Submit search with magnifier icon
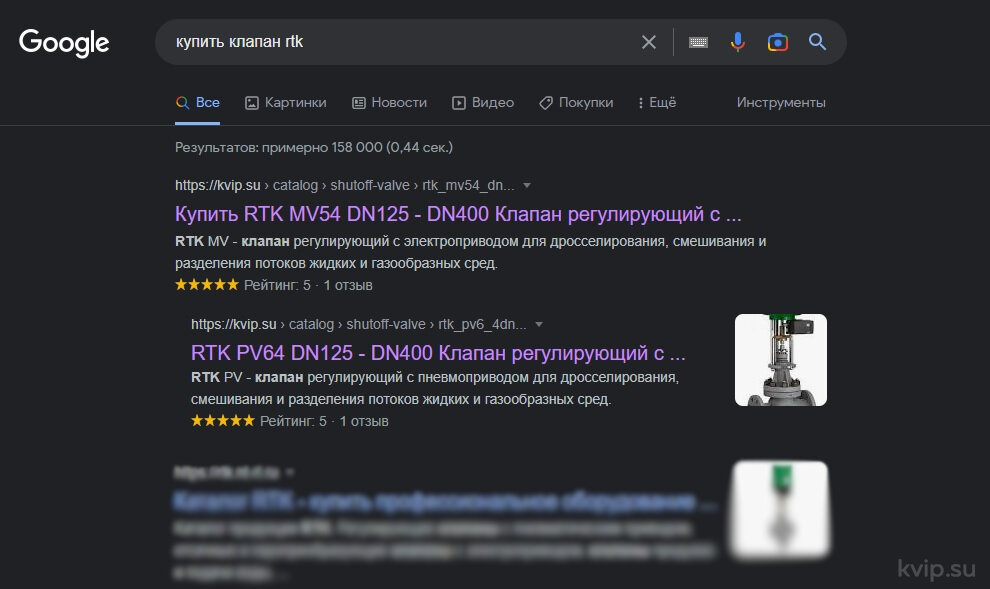990x589 pixels. tap(817, 42)
